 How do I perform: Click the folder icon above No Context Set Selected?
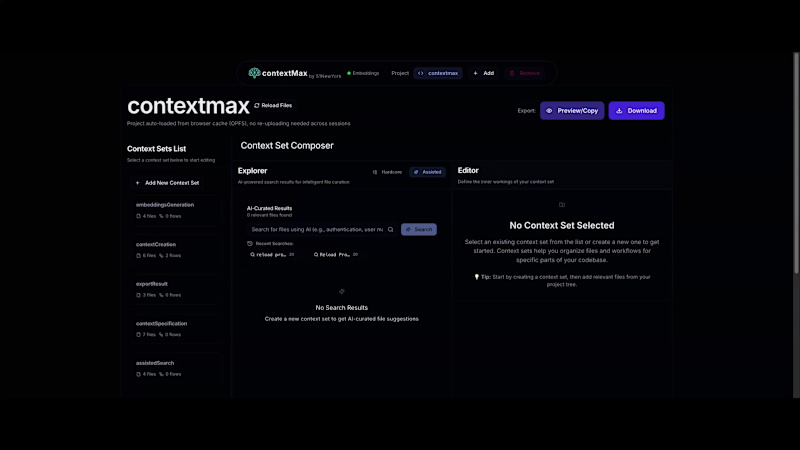click(x=562, y=205)
